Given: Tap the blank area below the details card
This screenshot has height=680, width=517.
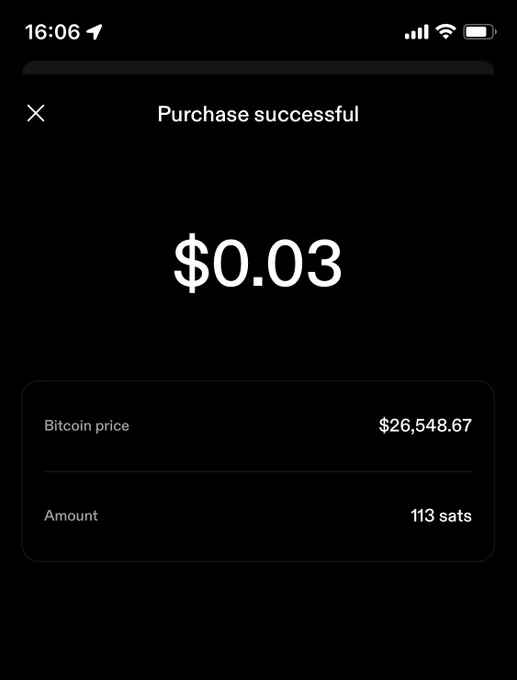Looking at the screenshot, I should click(258, 620).
